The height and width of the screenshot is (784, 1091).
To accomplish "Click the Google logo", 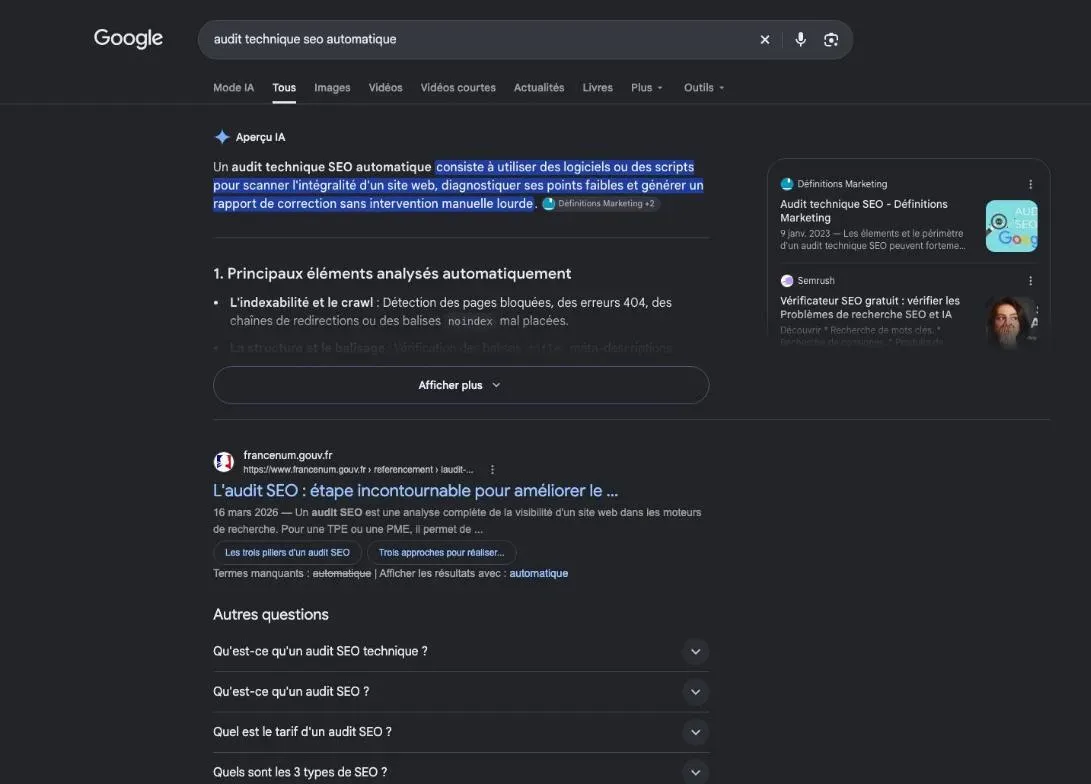I will pos(128,38).
